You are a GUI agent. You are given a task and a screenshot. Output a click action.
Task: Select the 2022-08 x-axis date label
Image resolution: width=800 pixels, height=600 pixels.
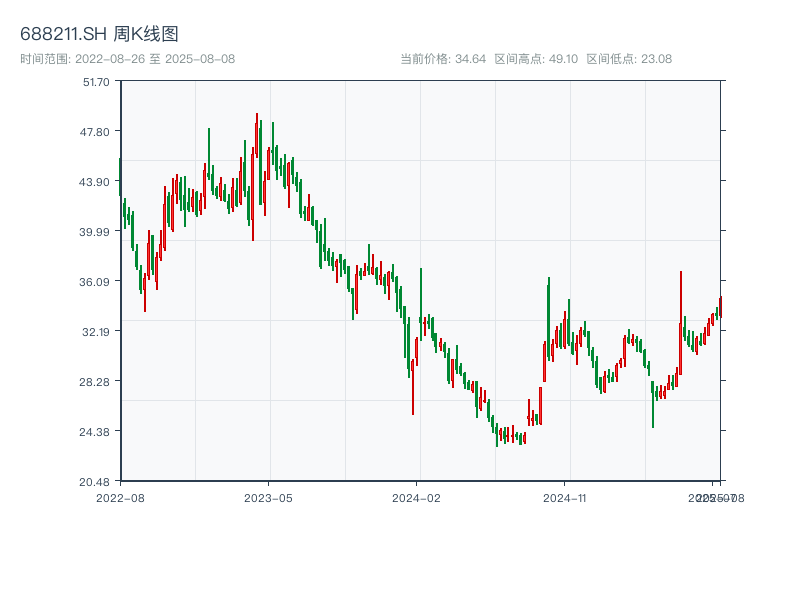point(120,497)
